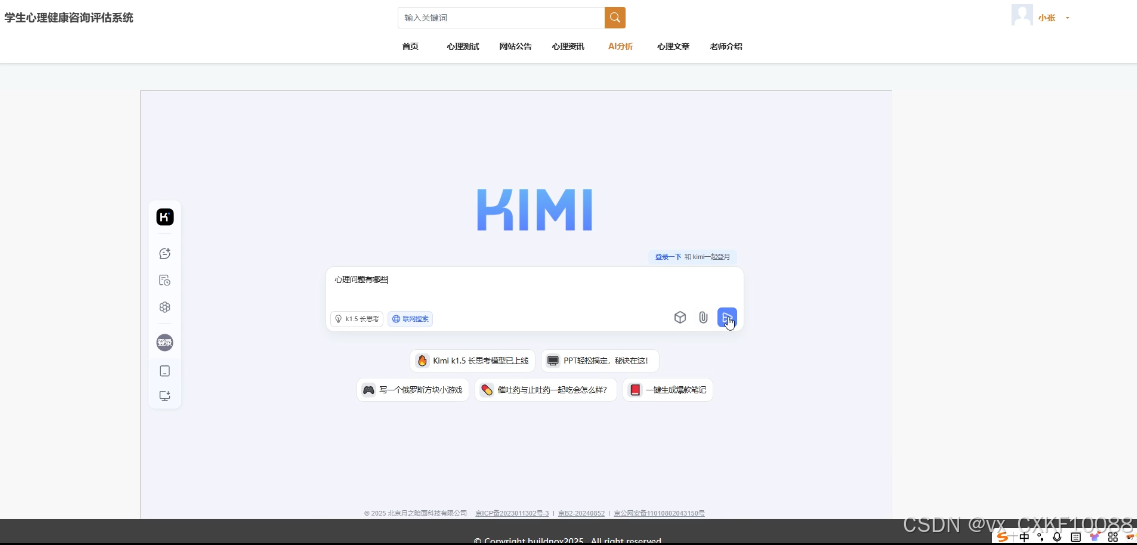Open chat history icon in Kimi sidebar

[x=165, y=280]
